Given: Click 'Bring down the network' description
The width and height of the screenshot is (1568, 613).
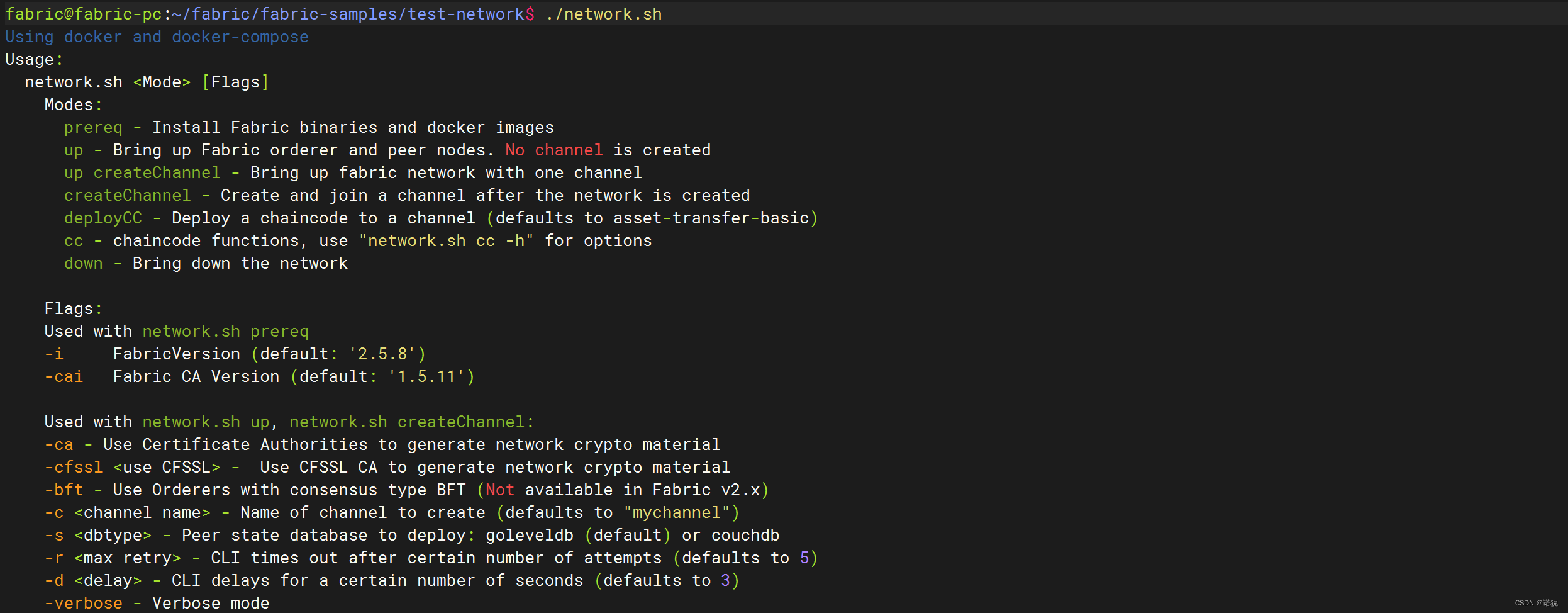Looking at the screenshot, I should [240, 263].
